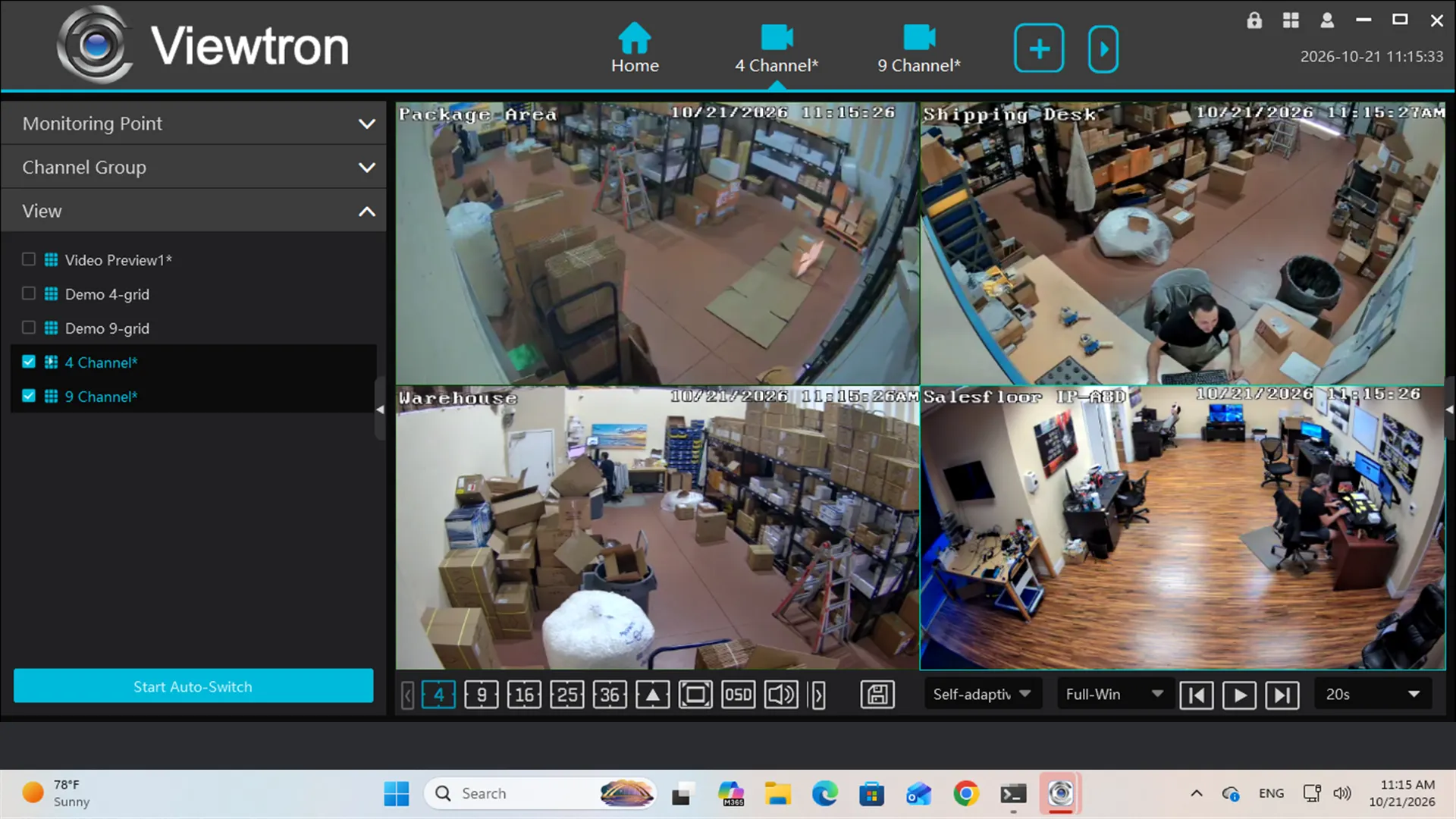Check the Demo 4-grid checkbox
This screenshot has width=1456, height=819.
[x=29, y=293]
